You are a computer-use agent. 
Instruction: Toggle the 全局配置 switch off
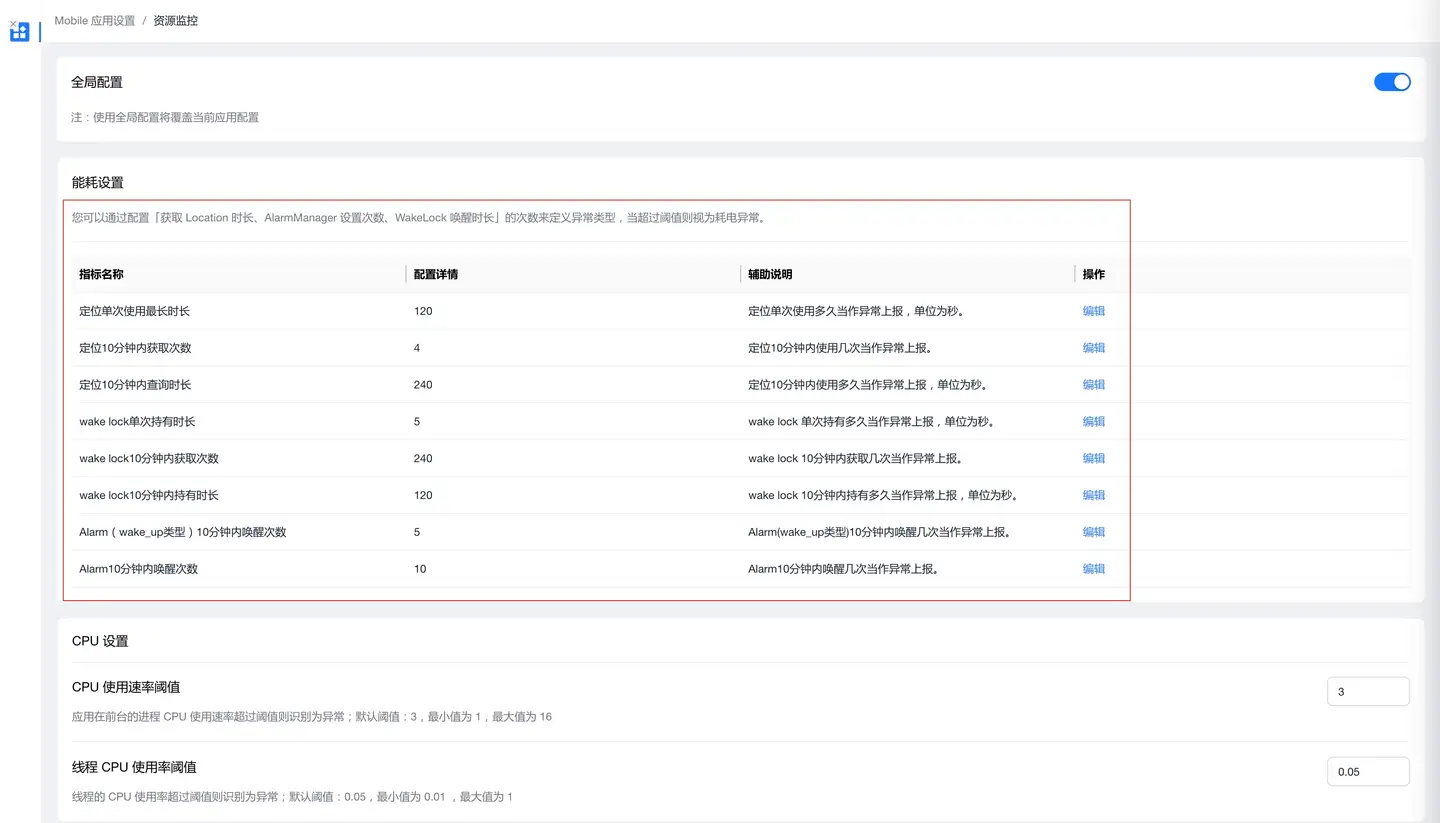[1391, 82]
